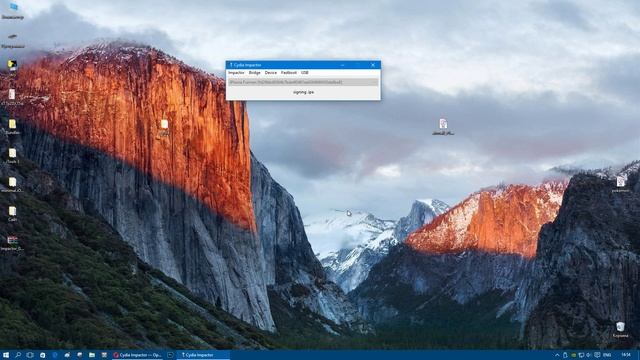Select the Tools 1 folder desktop icon
640x360 pixels.
13,156
